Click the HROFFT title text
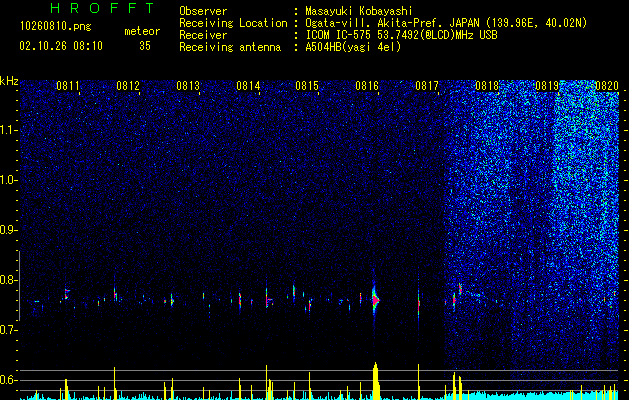The height and width of the screenshot is (400, 629). click(103, 8)
